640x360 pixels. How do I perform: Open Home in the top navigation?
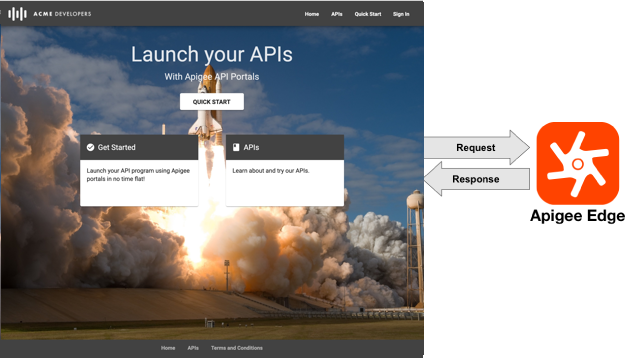click(312, 14)
